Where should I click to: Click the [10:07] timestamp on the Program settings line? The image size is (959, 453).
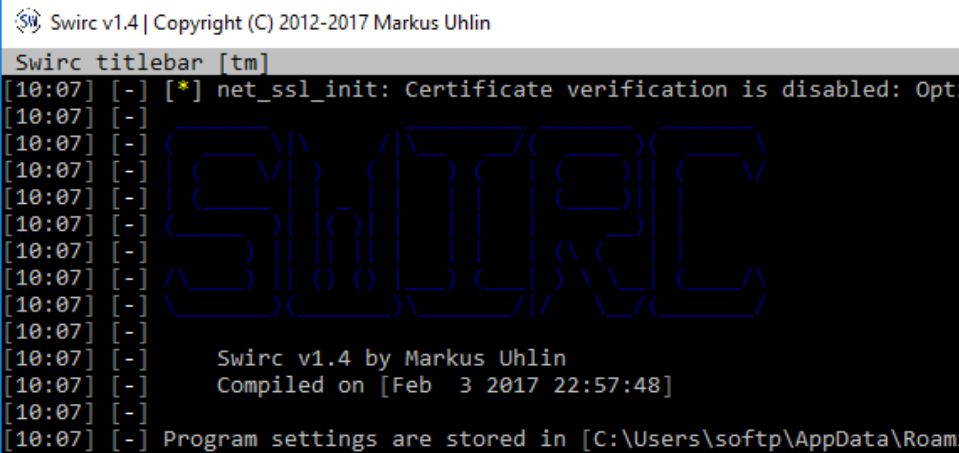pos(49,439)
